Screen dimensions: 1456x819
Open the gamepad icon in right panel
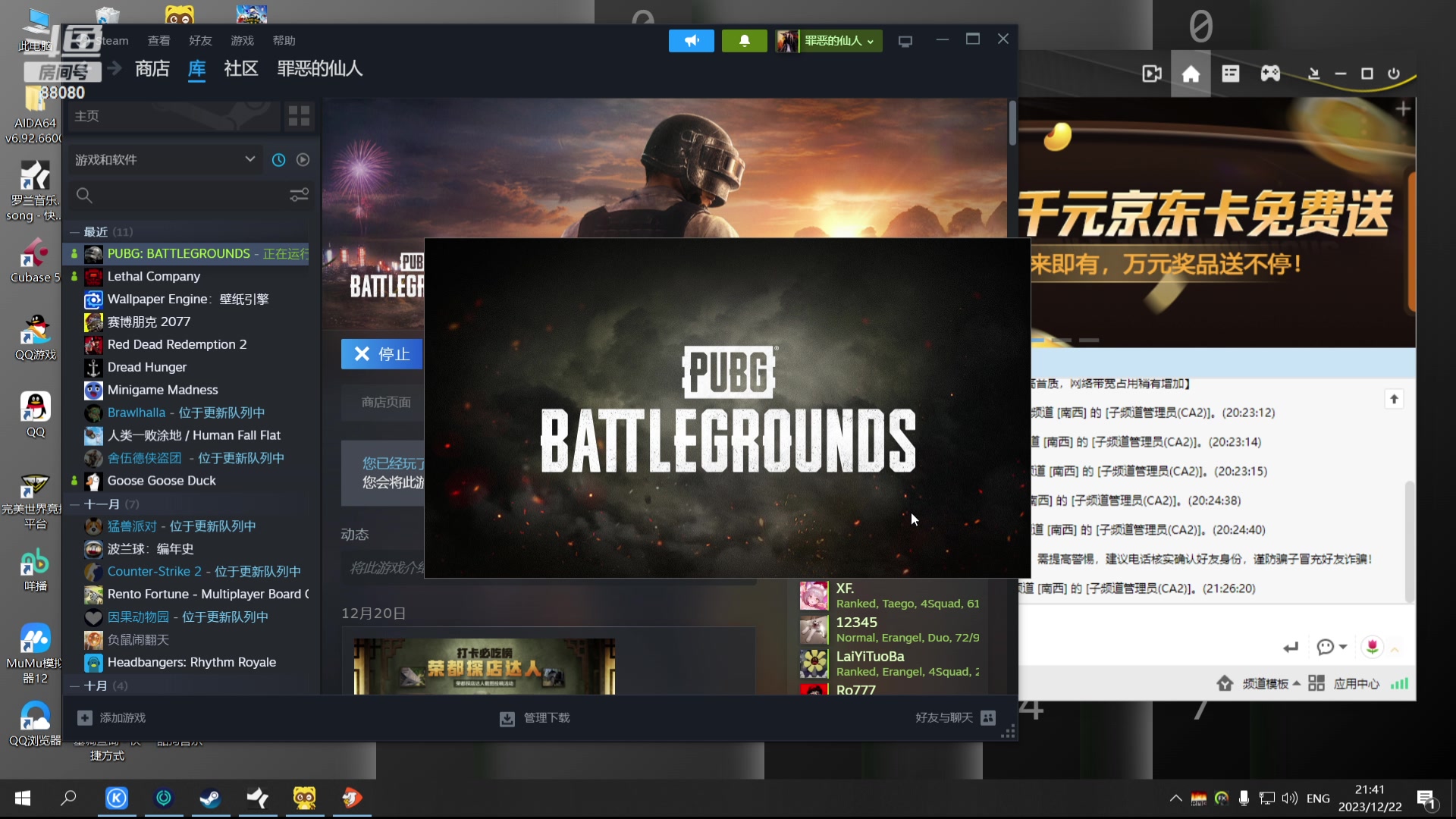click(1270, 74)
